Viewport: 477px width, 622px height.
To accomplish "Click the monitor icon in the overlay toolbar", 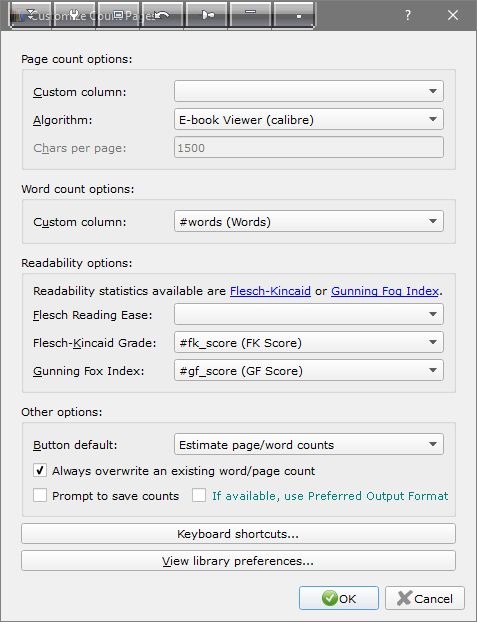I will coord(118,15).
